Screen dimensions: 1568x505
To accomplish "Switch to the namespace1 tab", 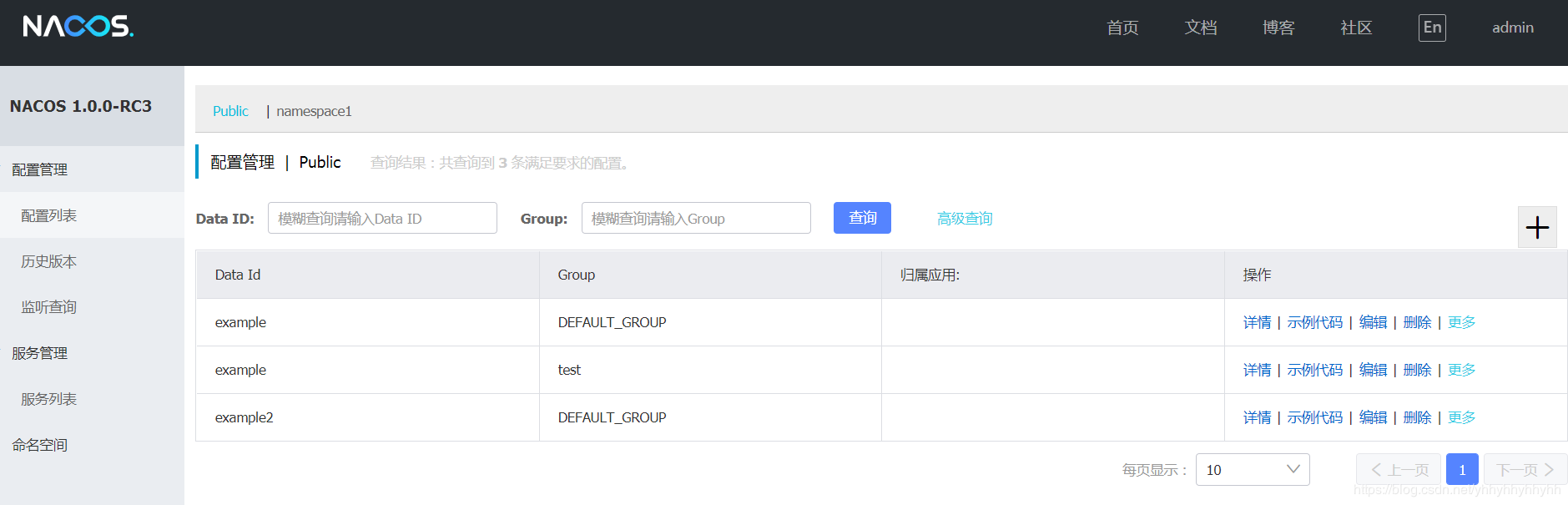I will (x=314, y=111).
